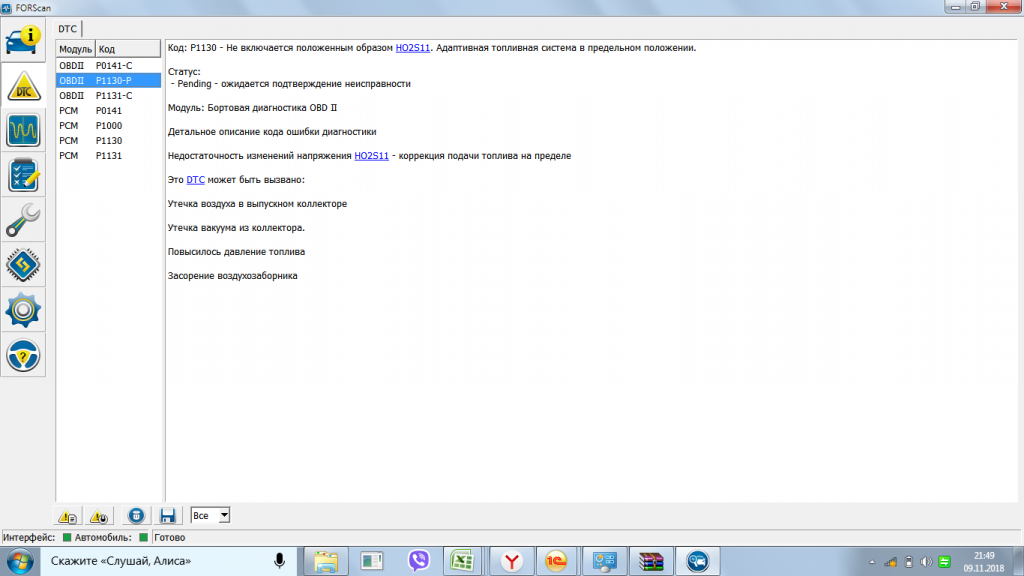Open the steering wheel help section

click(24, 355)
